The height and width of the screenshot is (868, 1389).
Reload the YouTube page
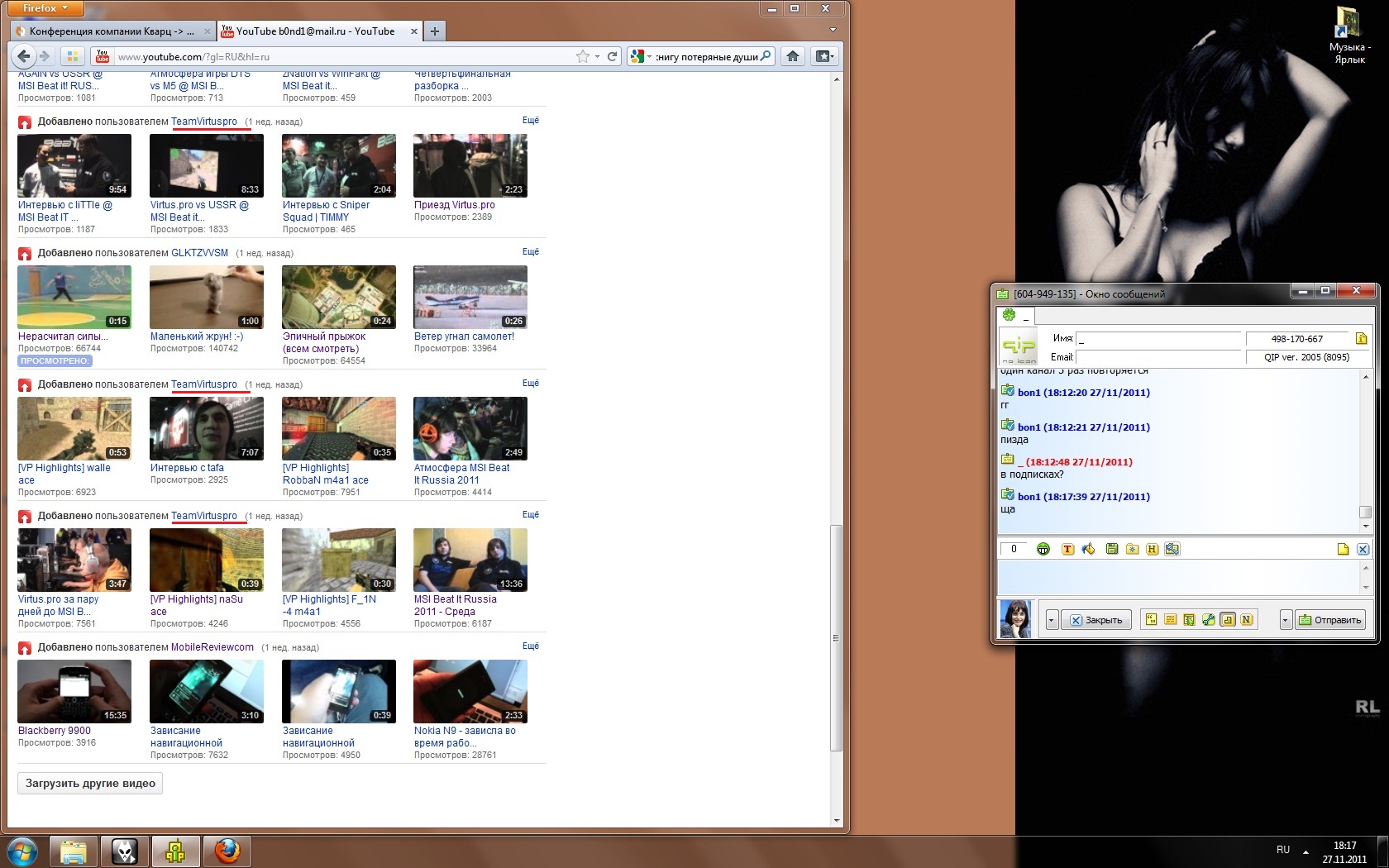pos(613,56)
